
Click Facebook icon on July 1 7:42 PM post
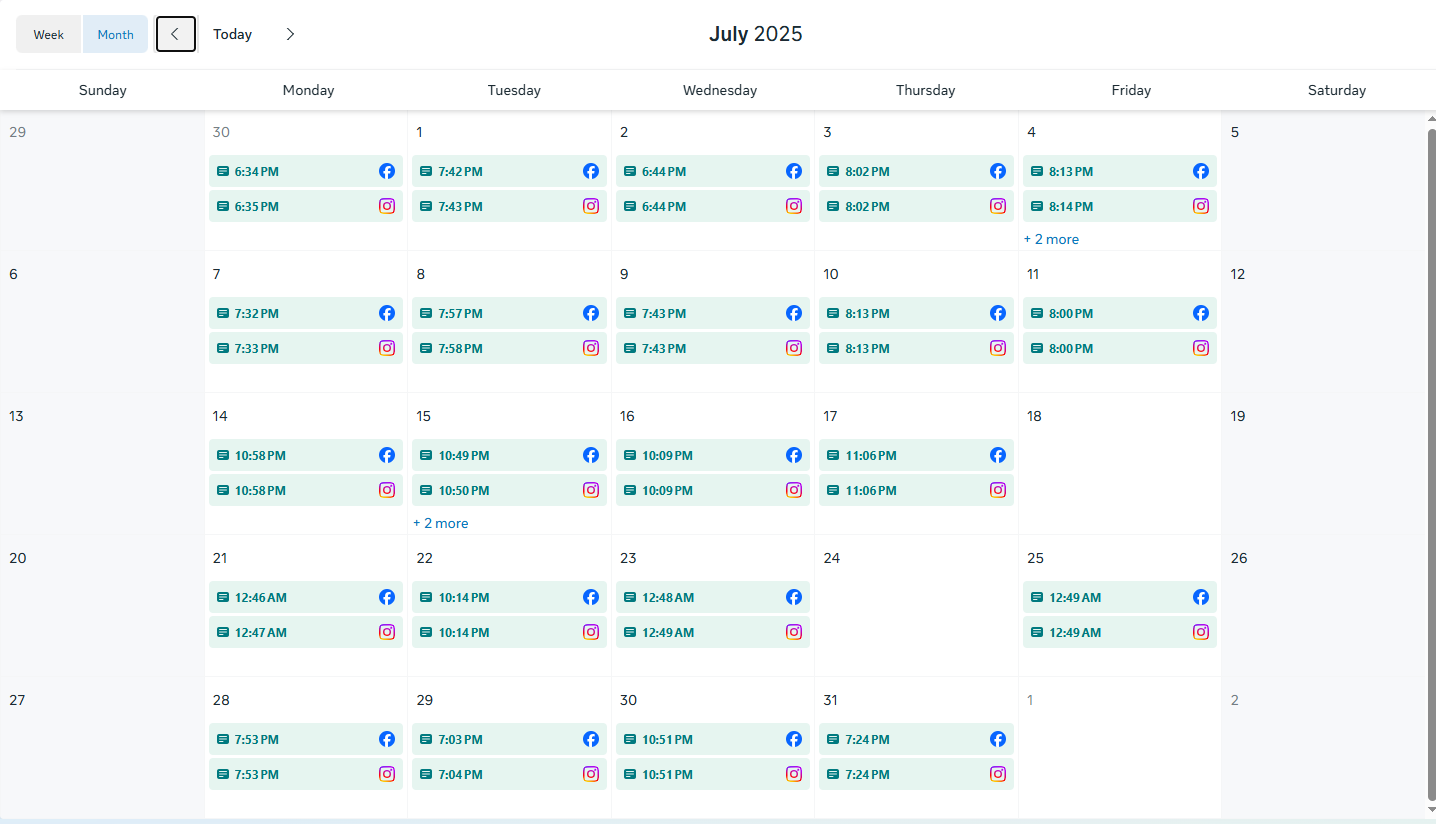tap(591, 171)
